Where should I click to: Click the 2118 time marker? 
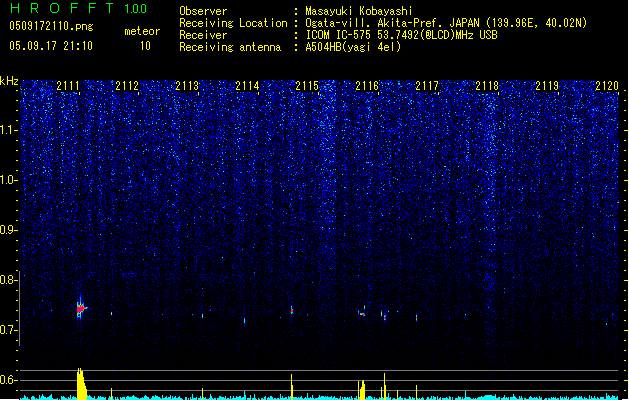[x=487, y=86]
